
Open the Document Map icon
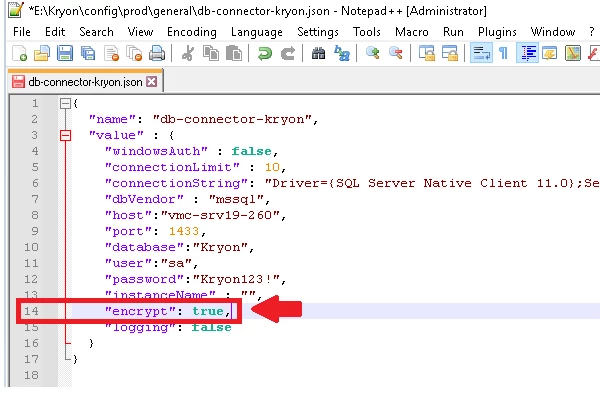[x=573, y=53]
